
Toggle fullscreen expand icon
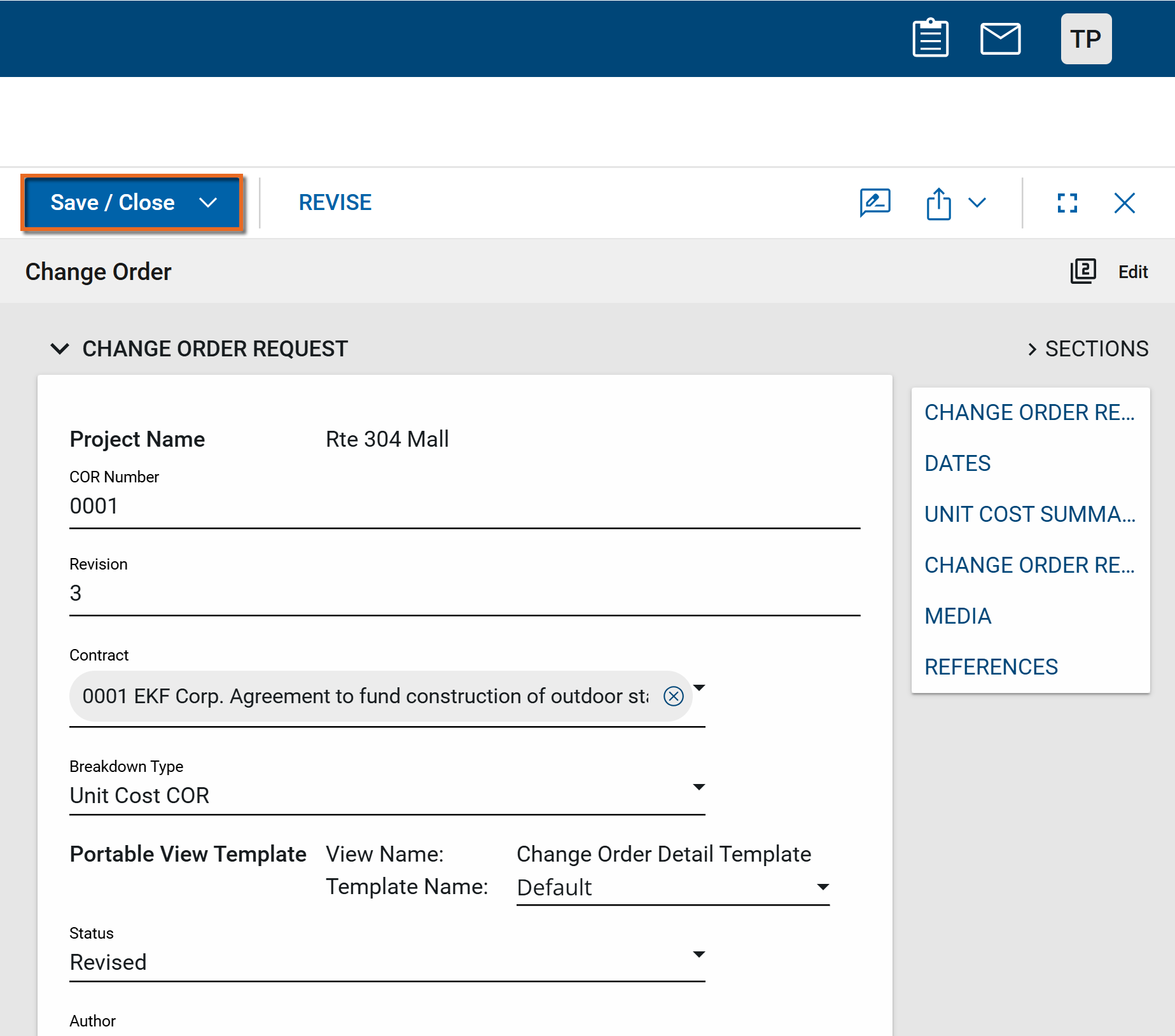pos(1067,203)
